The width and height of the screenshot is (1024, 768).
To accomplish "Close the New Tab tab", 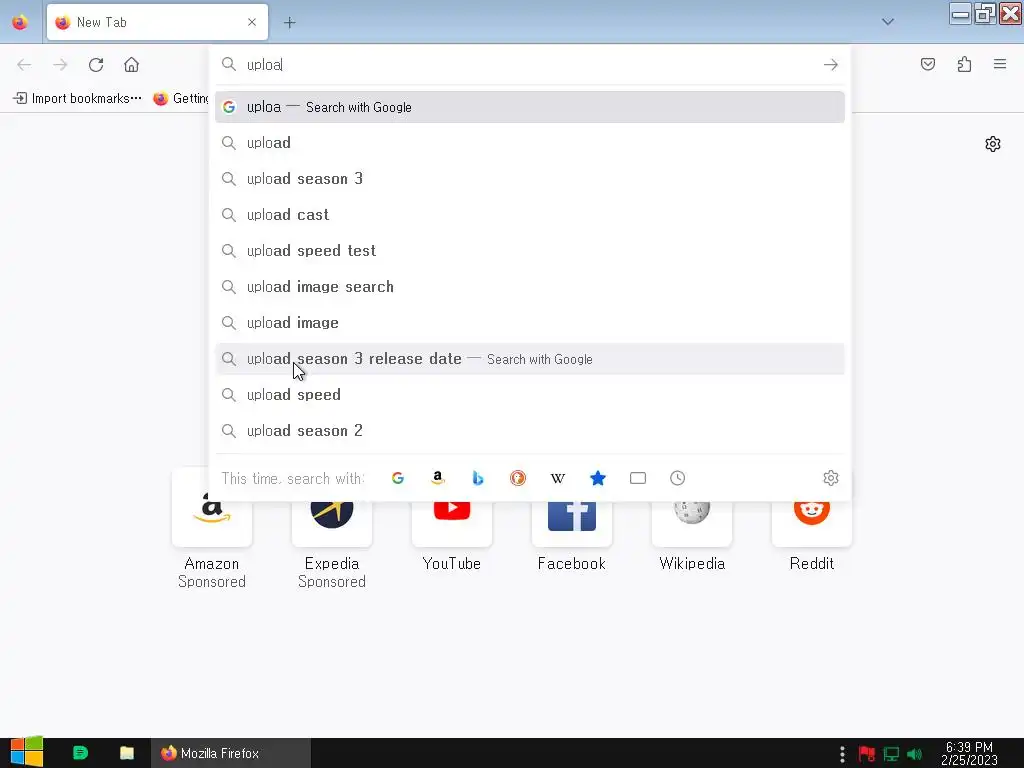I will 252,22.
